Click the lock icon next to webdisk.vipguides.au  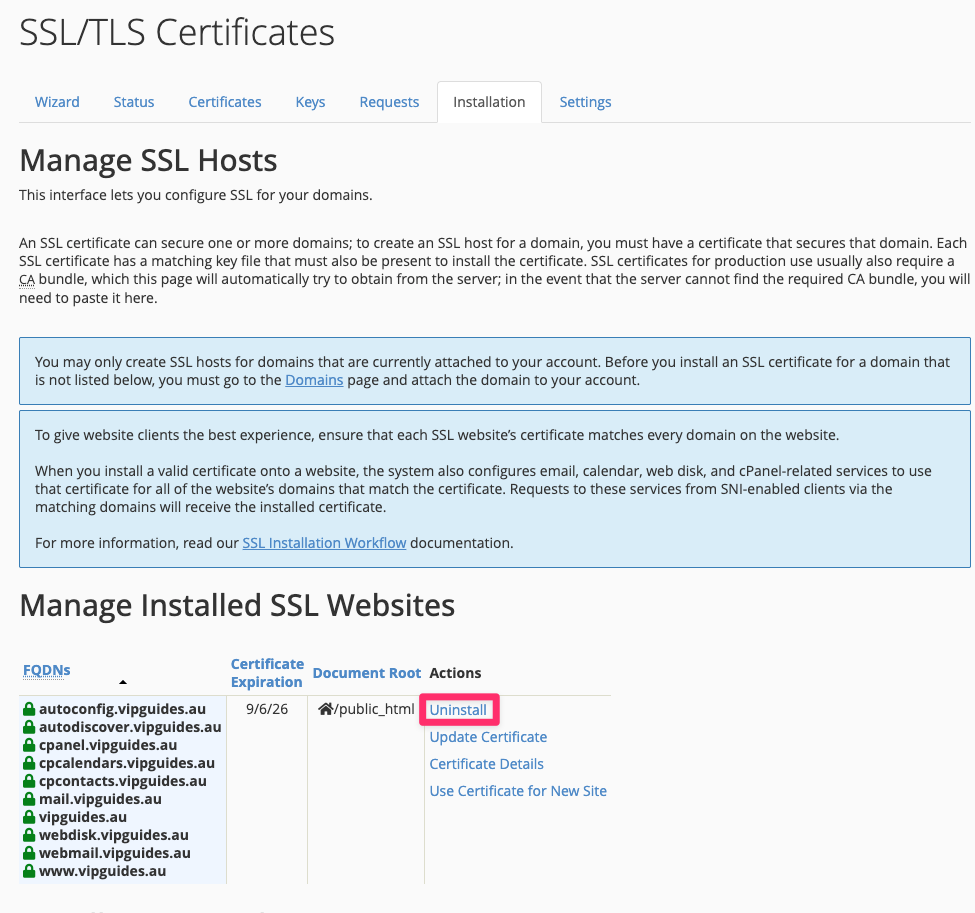(x=29, y=835)
